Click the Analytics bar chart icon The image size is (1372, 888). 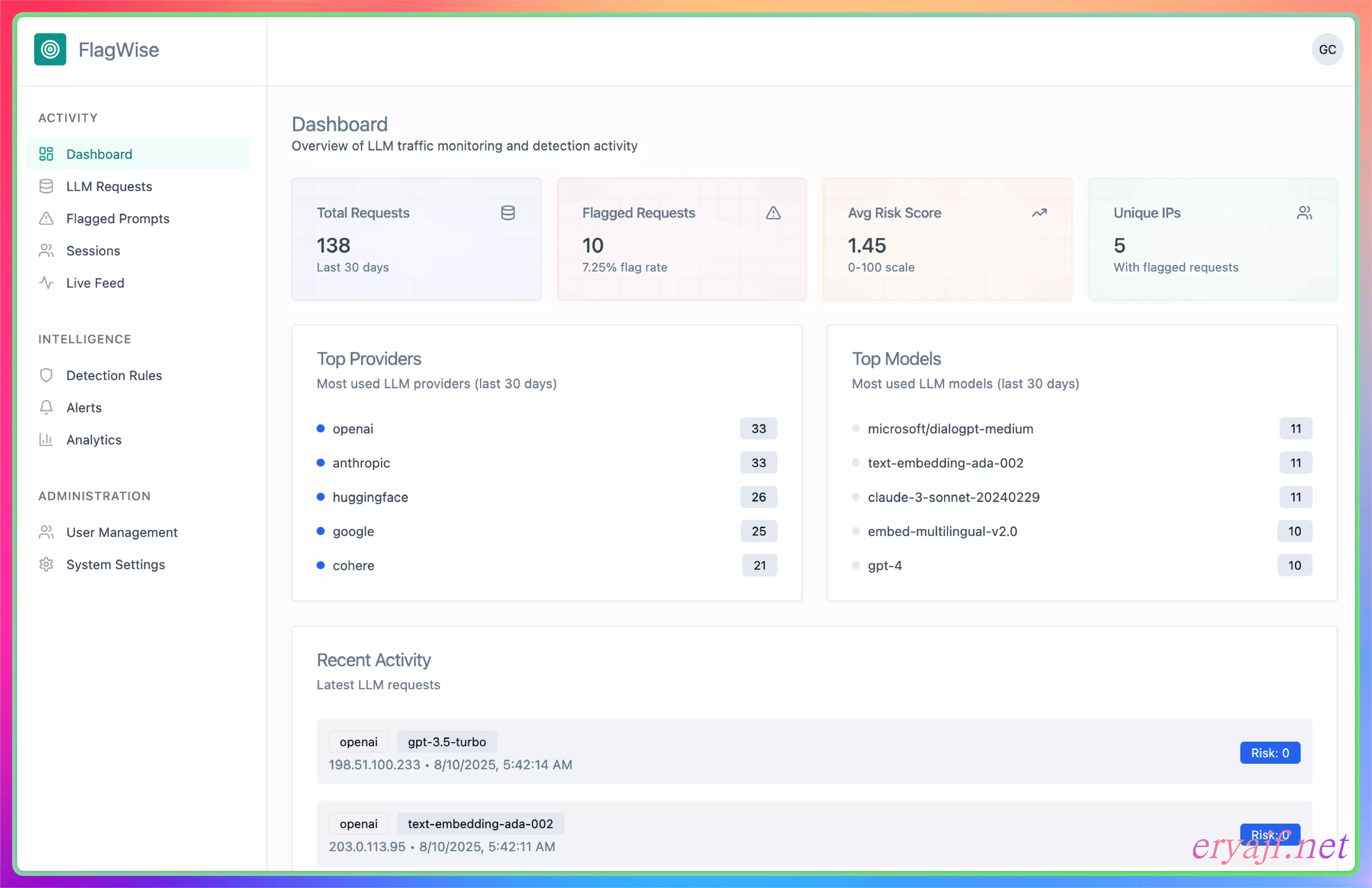tap(46, 440)
